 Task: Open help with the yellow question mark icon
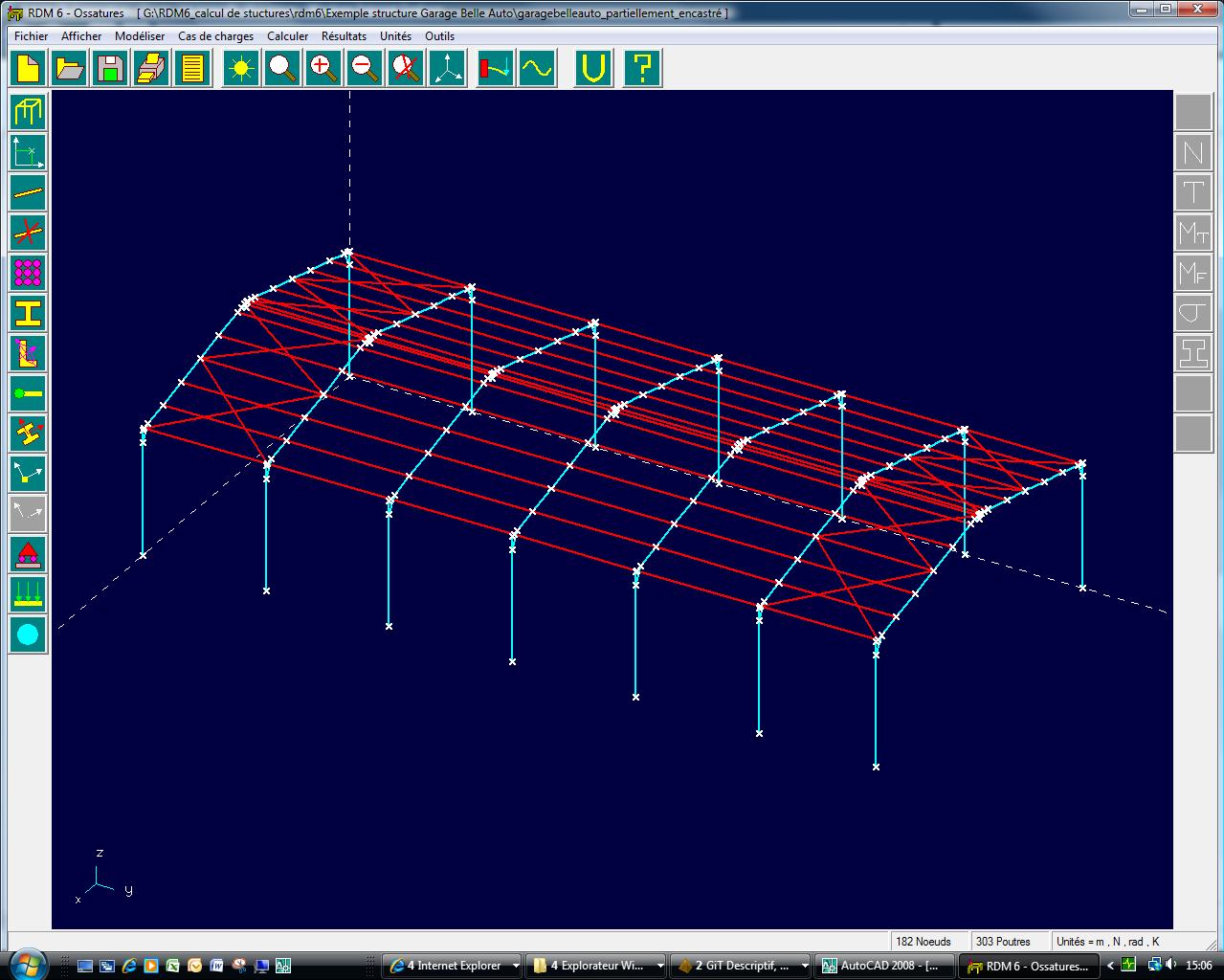point(642,69)
